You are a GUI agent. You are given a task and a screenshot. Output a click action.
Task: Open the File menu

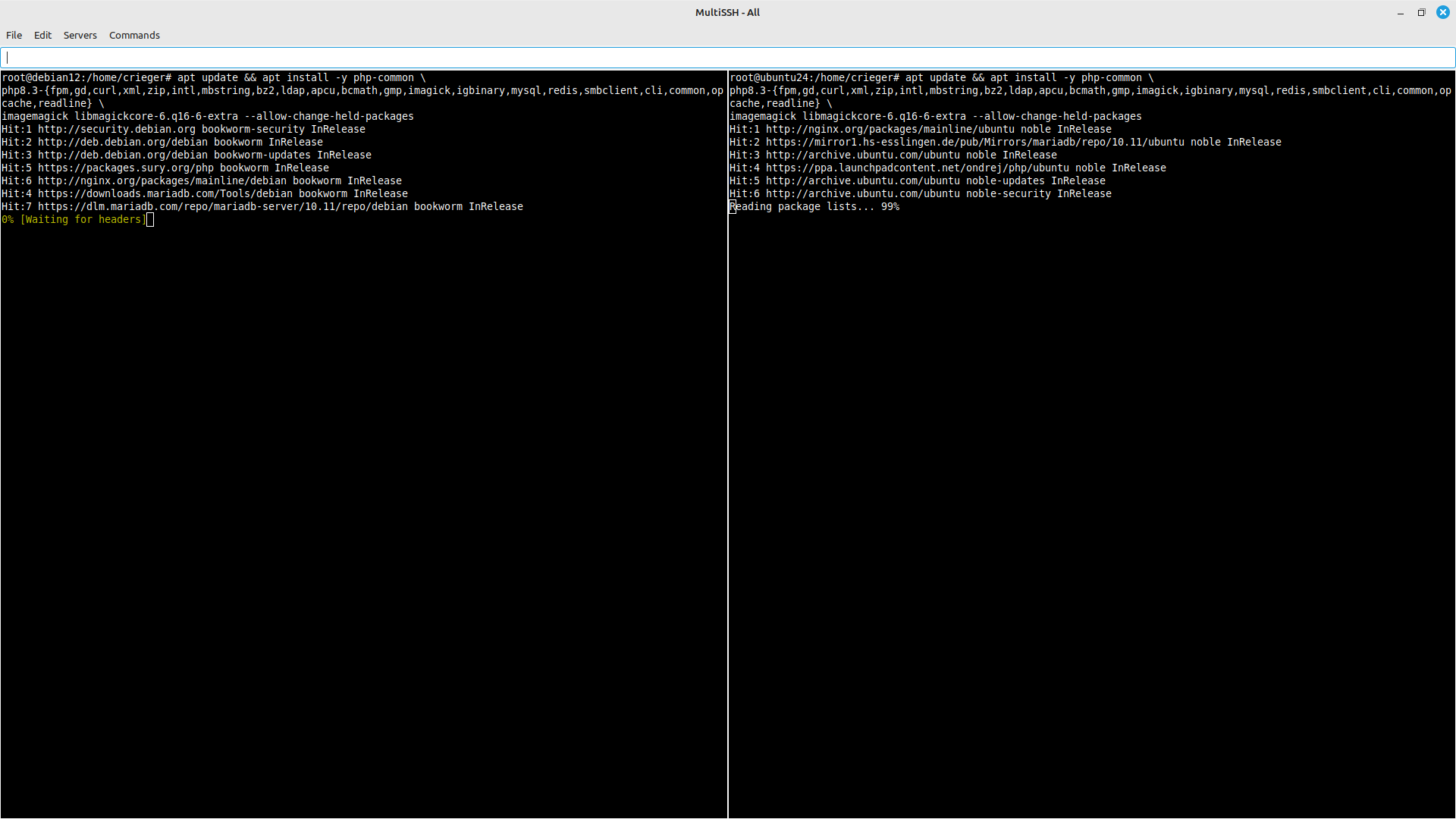tap(14, 35)
